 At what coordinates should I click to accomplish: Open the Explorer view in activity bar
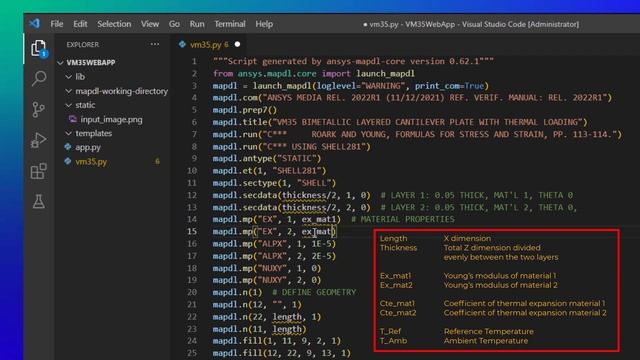(x=38, y=49)
